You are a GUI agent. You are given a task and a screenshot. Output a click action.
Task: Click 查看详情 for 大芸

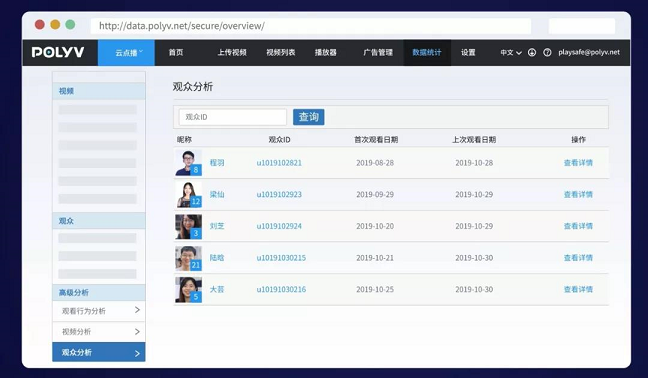point(578,289)
